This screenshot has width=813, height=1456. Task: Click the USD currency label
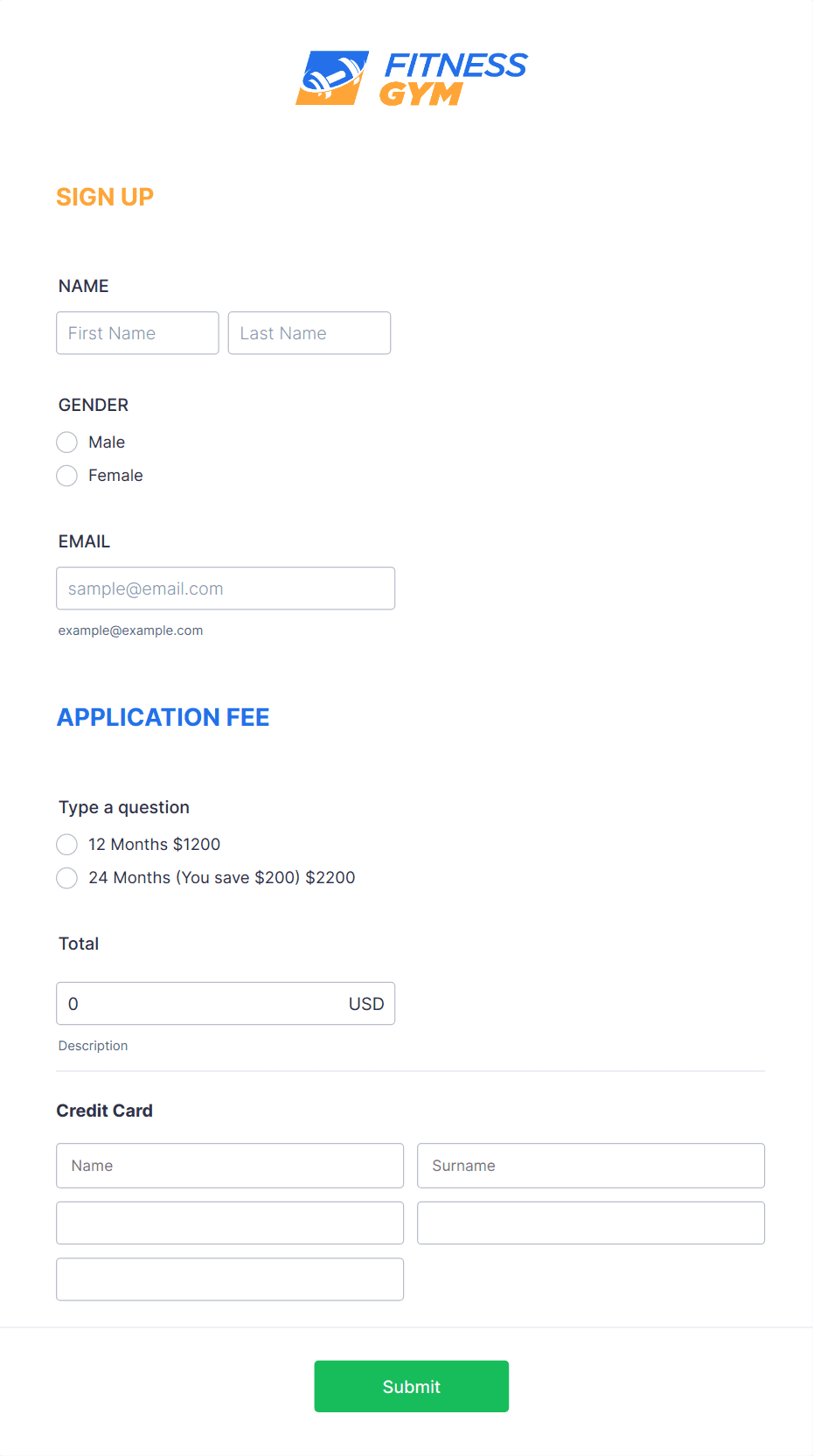coord(366,1004)
